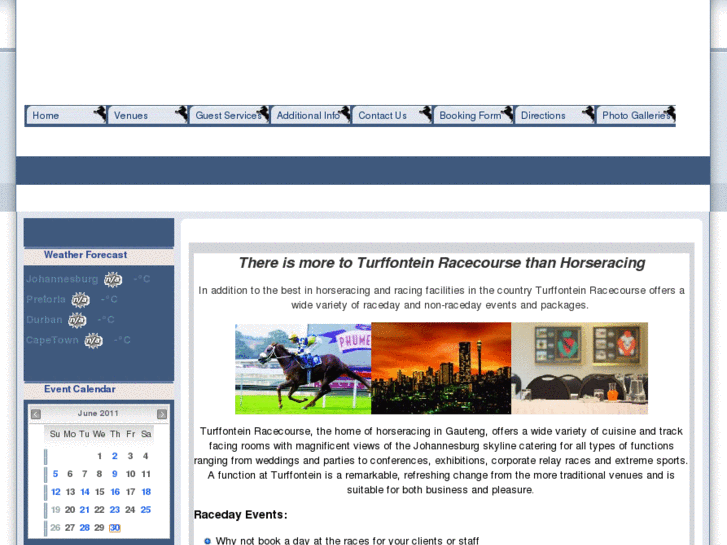Viewport: 727px width, 545px height.
Task: Select June 21 in the calendar
Action: (84, 510)
